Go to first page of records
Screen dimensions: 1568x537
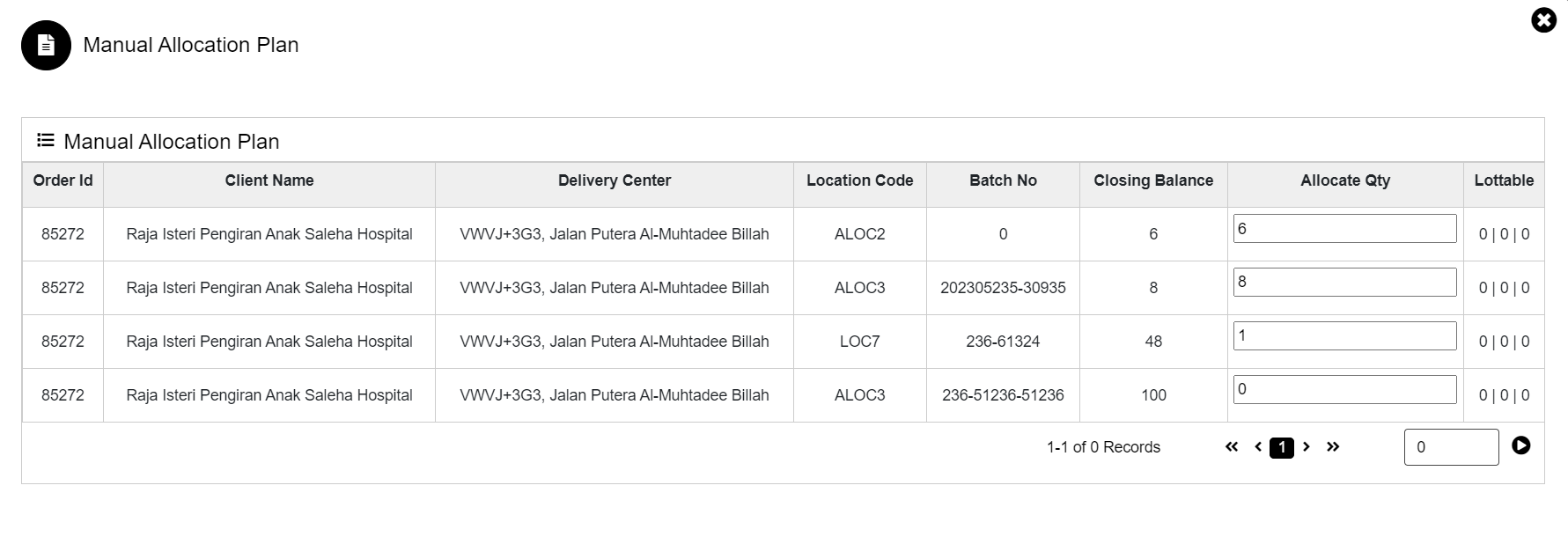click(x=1232, y=447)
